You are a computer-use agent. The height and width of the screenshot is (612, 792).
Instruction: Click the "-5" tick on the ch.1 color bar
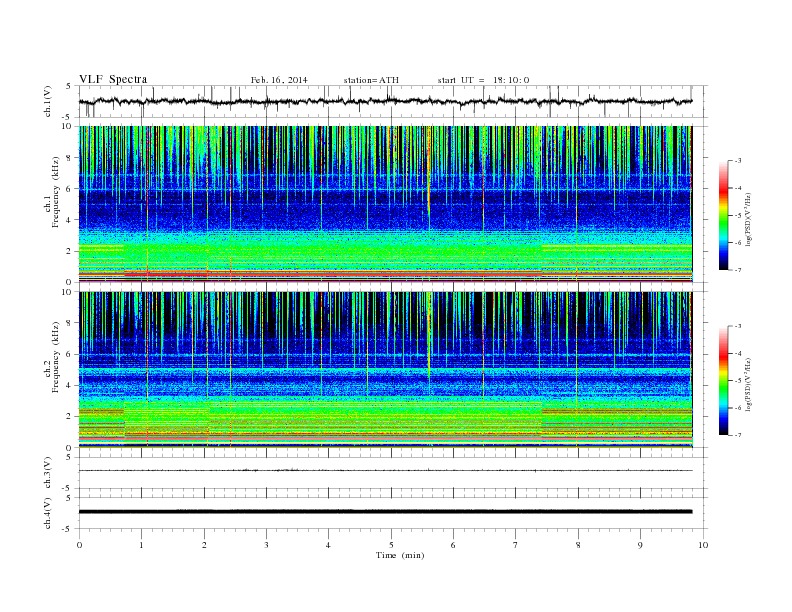click(738, 215)
